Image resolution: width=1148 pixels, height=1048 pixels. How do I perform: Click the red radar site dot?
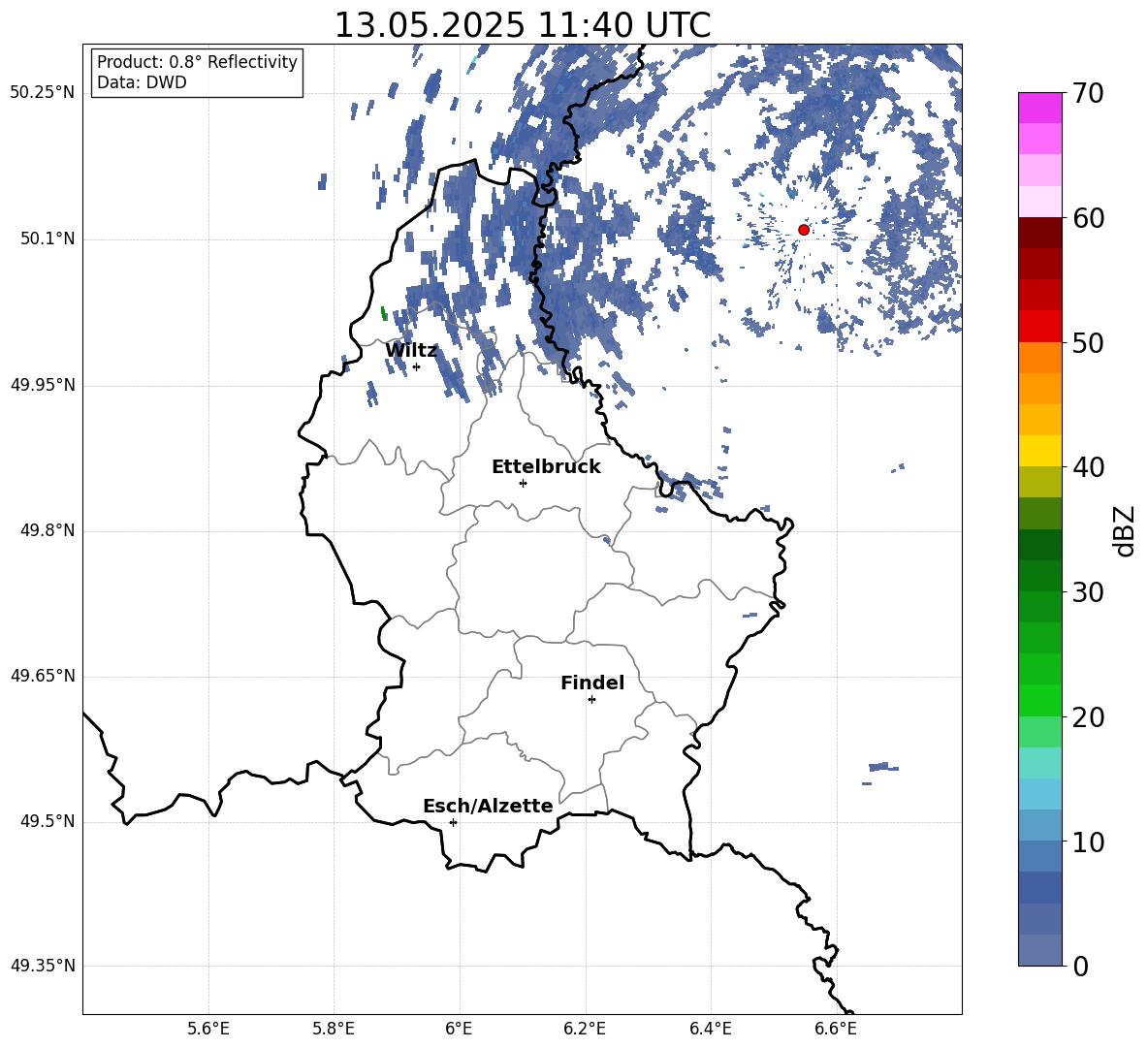point(804,230)
